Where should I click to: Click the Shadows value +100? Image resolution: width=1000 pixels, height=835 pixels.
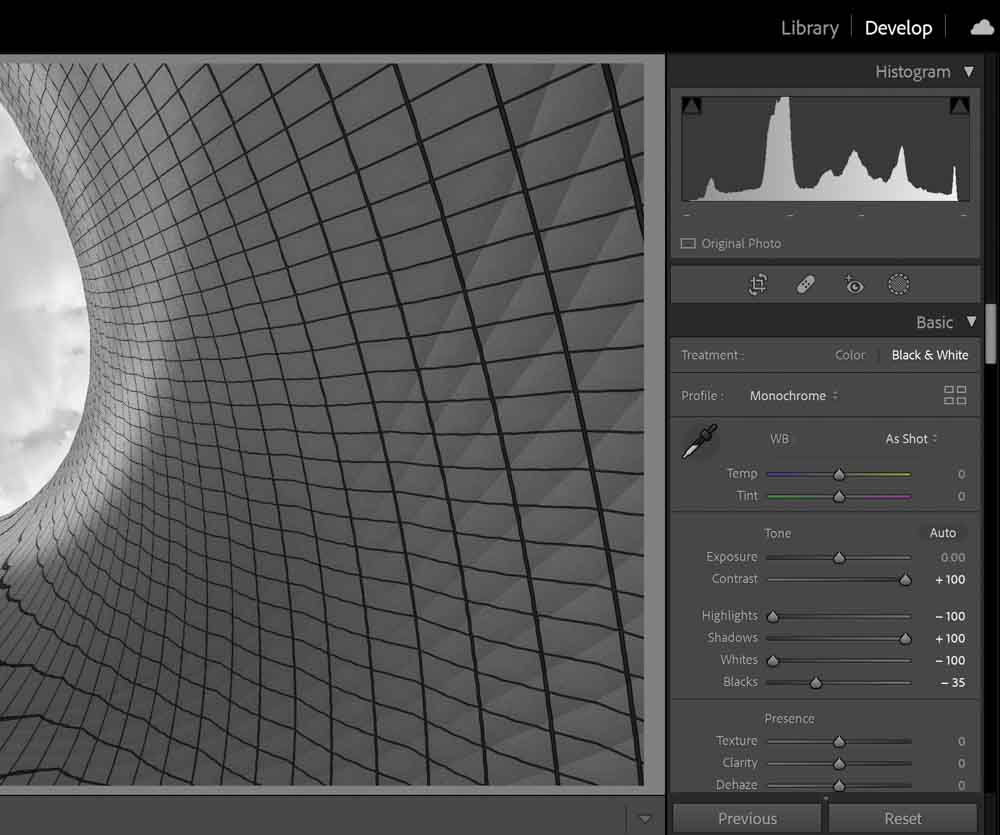coord(950,639)
